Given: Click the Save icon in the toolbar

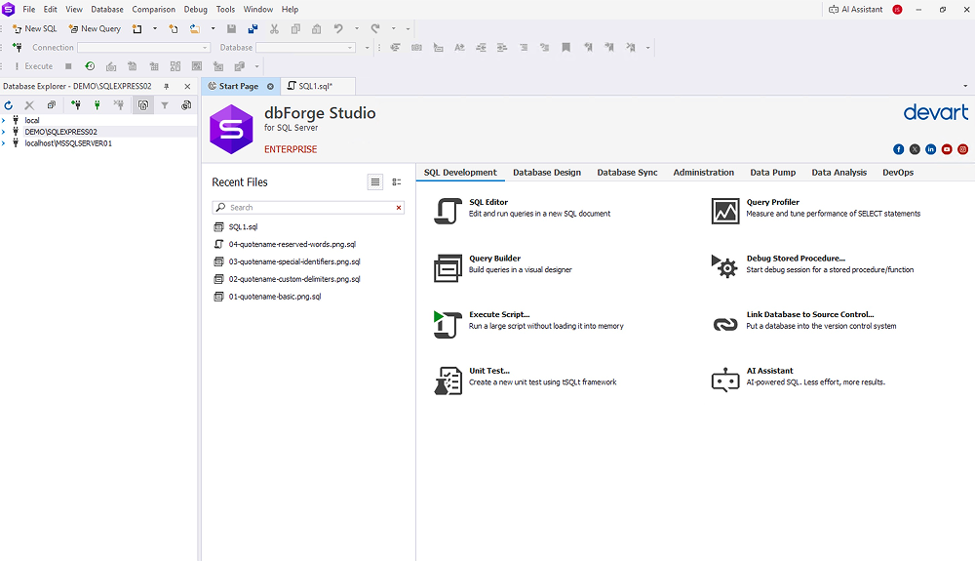Looking at the screenshot, I should pyautogui.click(x=231, y=29).
